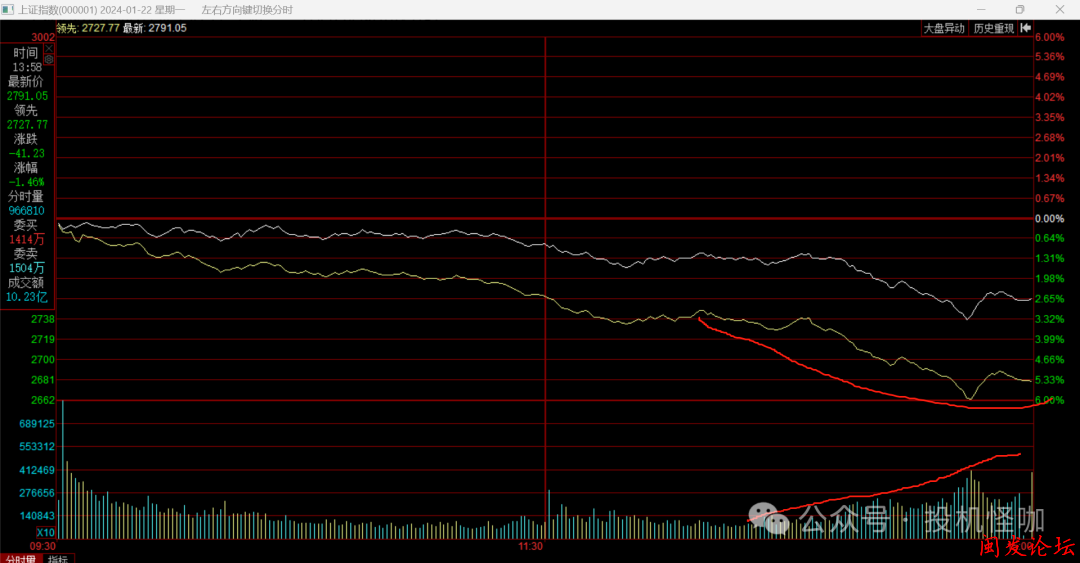Click the 2.01% percent axis label
Viewport: 1080px width, 563px height.
1050,158
